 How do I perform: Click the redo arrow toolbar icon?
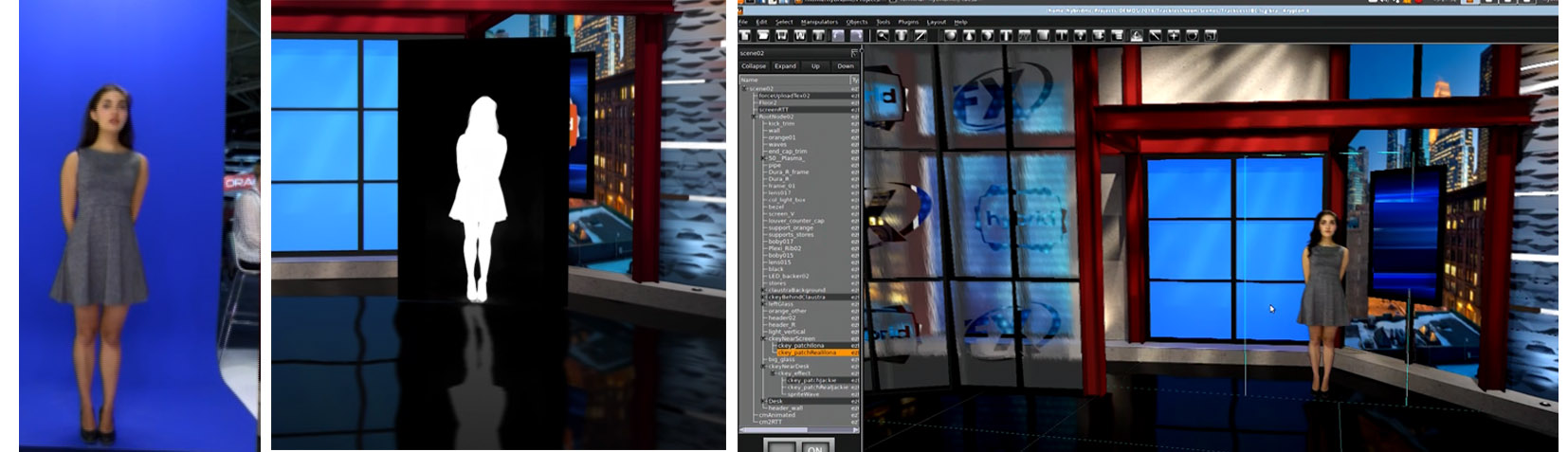click(x=856, y=36)
